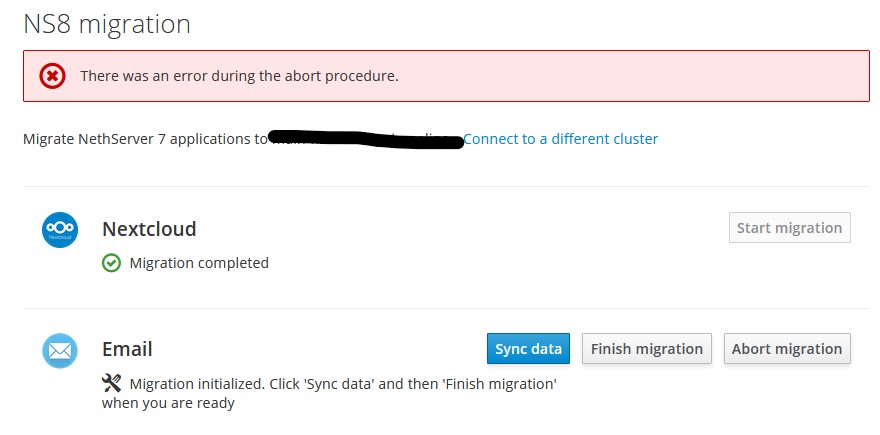Click the red error X icon
This screenshot has height=435, width=880.
(52, 76)
